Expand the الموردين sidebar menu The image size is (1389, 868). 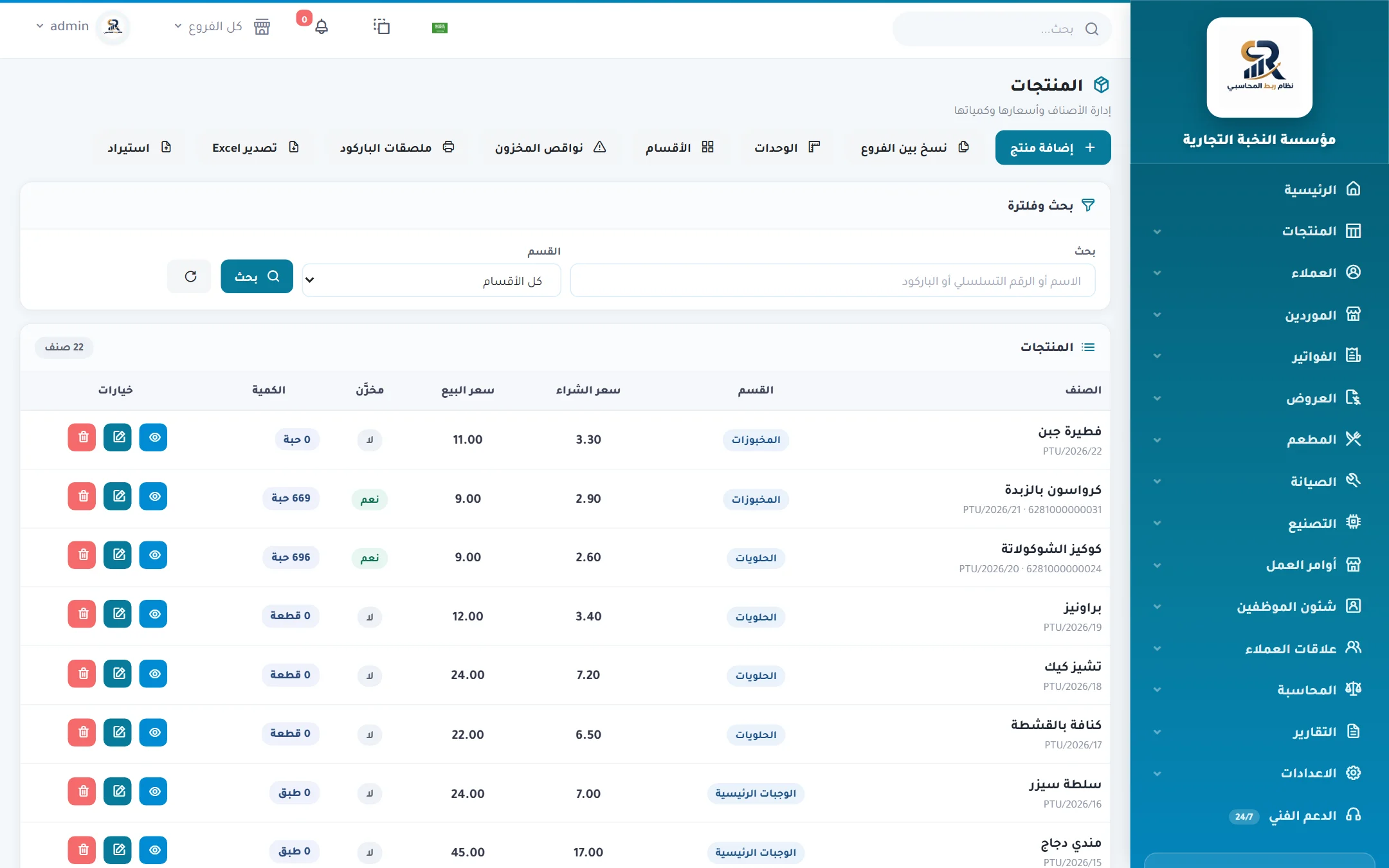(1259, 315)
